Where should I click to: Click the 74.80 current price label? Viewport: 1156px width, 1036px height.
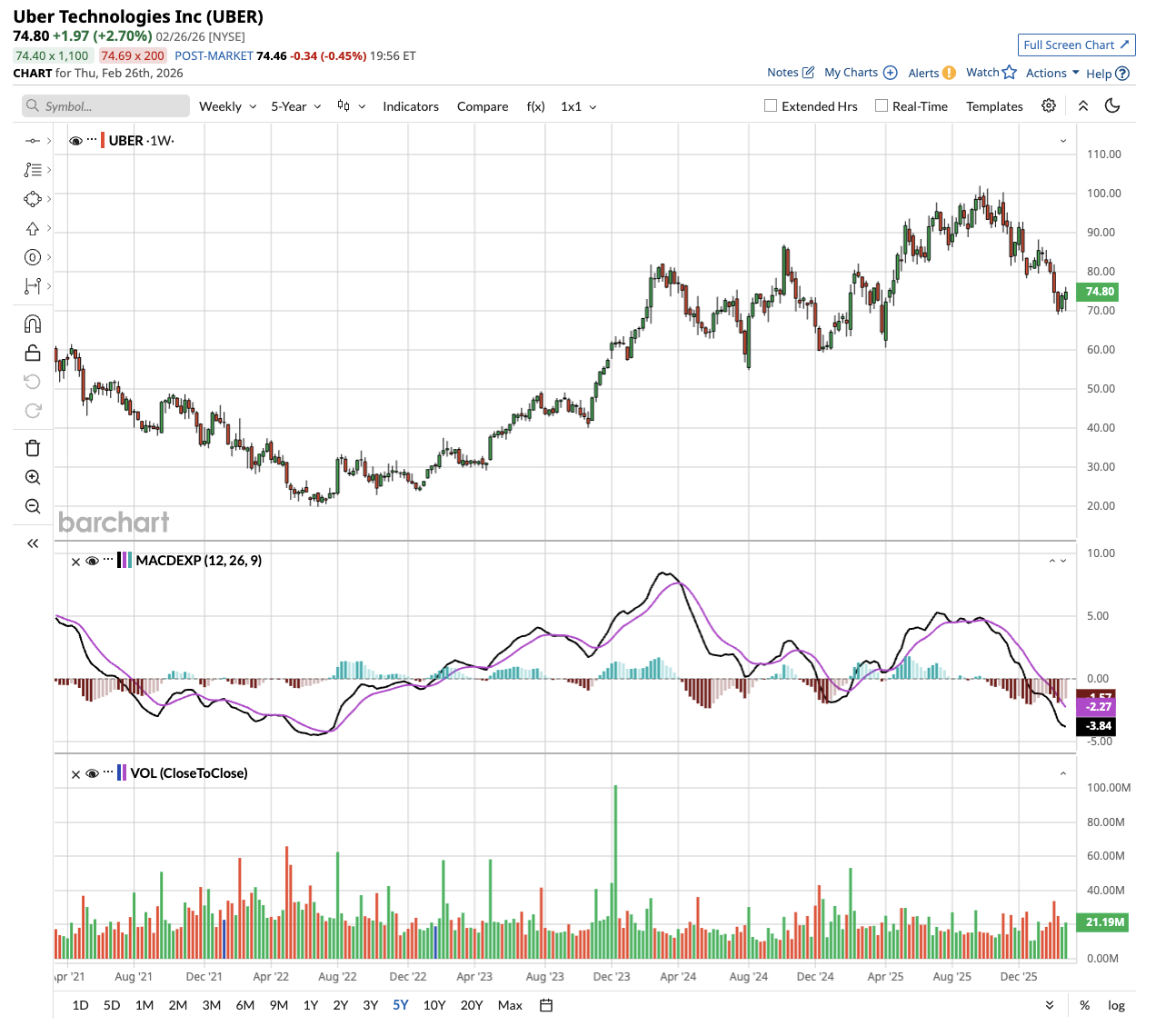[x=1099, y=292]
